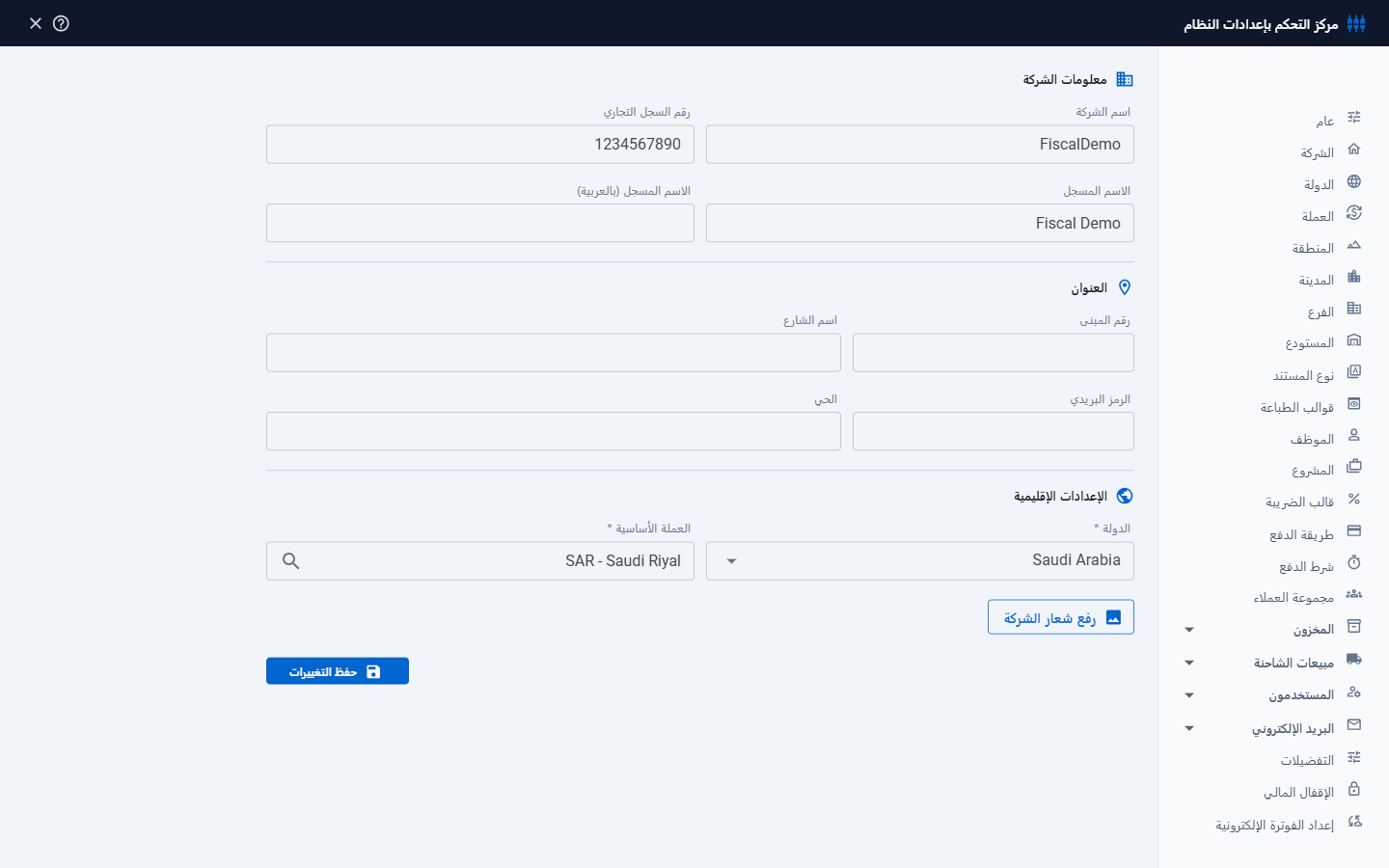This screenshot has width=1389, height=868.
Task: Click the العملة currency exchange icon
Action: coord(1354,213)
